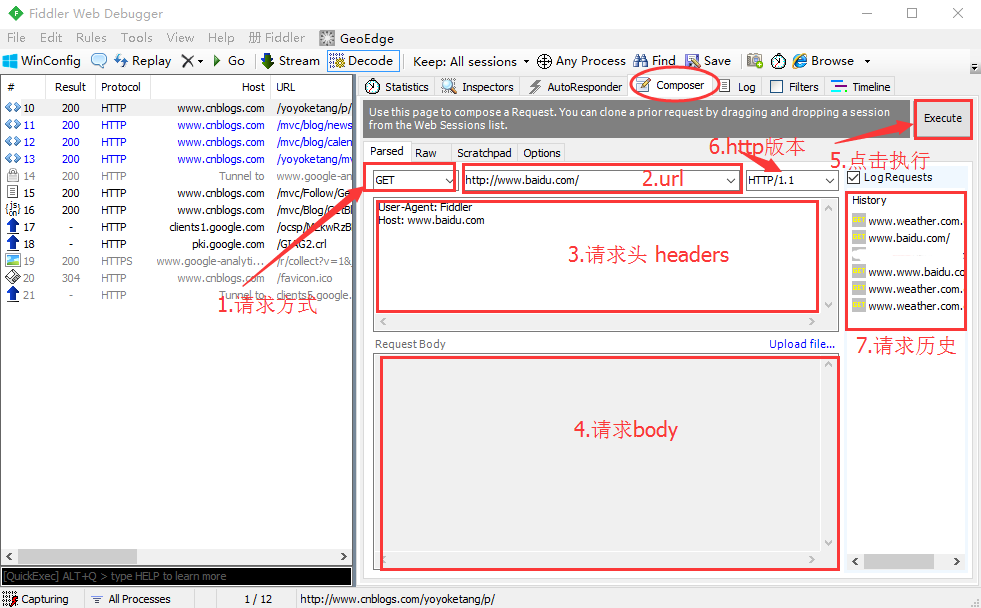This screenshot has width=981, height=608.
Task: Click the Execute button
Action: (941, 118)
